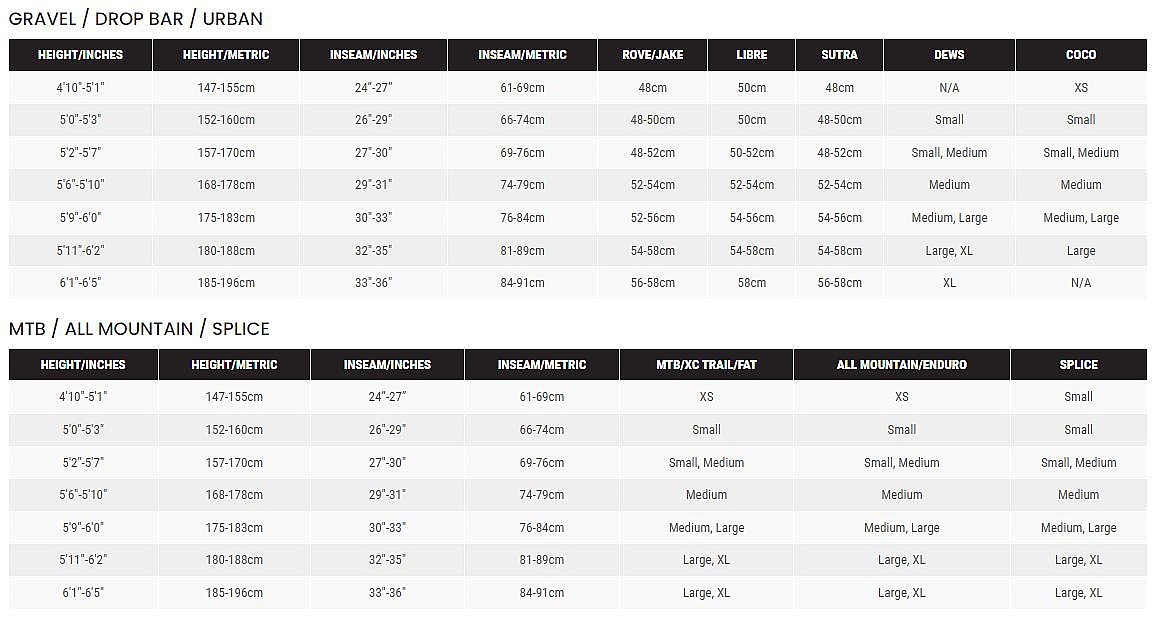Click the MTB/XC TRAIL/FAT column header
Viewport: 1157px width, 619px height.
click(x=706, y=365)
